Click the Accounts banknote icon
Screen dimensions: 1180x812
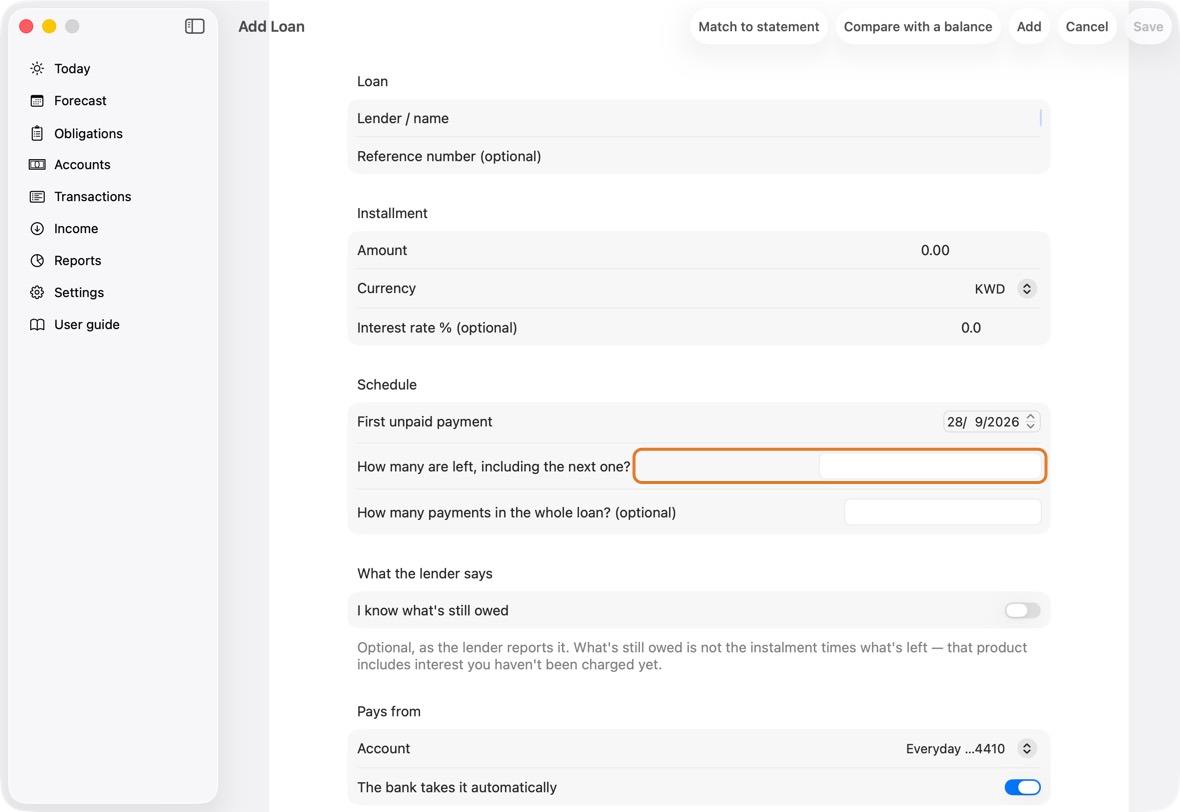(37, 165)
